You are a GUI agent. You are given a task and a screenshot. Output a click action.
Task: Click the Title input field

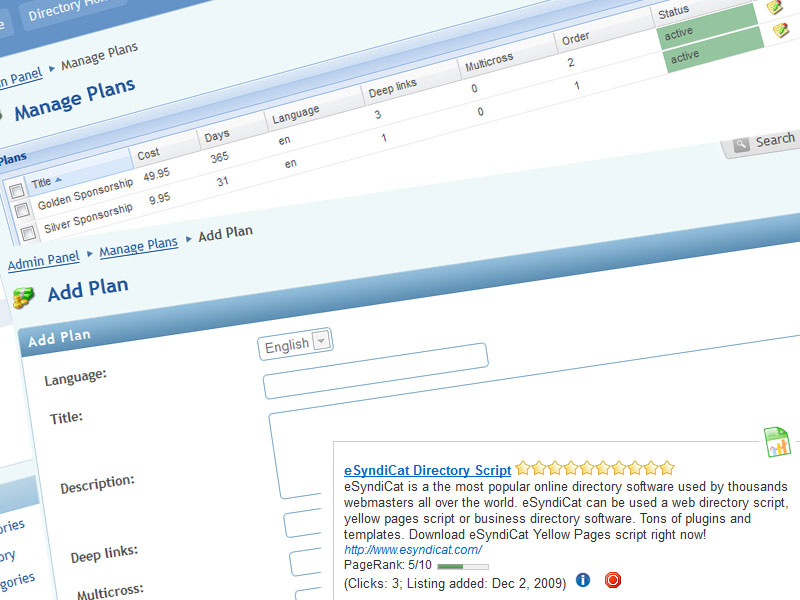(x=376, y=371)
